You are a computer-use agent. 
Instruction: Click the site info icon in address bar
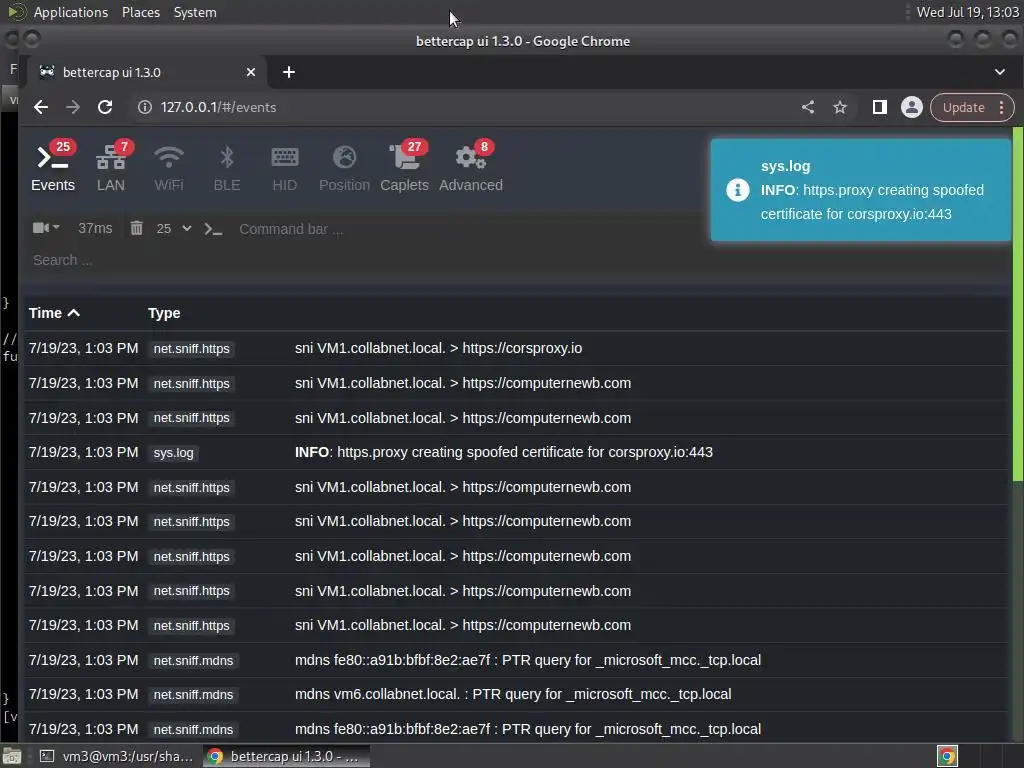pyautogui.click(x=145, y=107)
